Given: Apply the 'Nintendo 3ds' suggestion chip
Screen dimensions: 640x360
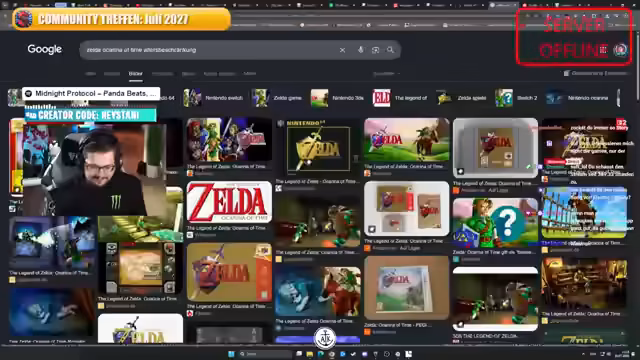Looking at the screenshot, I should 338,98.
